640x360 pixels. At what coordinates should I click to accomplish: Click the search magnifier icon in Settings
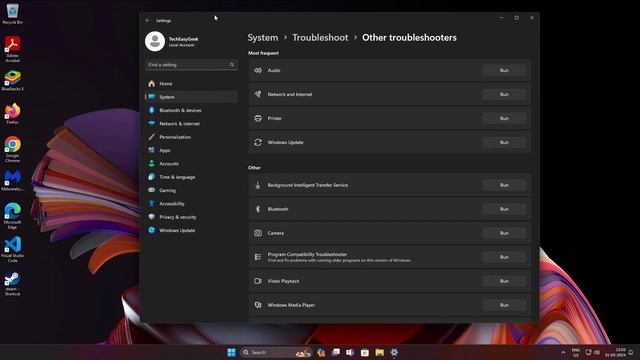[232, 65]
